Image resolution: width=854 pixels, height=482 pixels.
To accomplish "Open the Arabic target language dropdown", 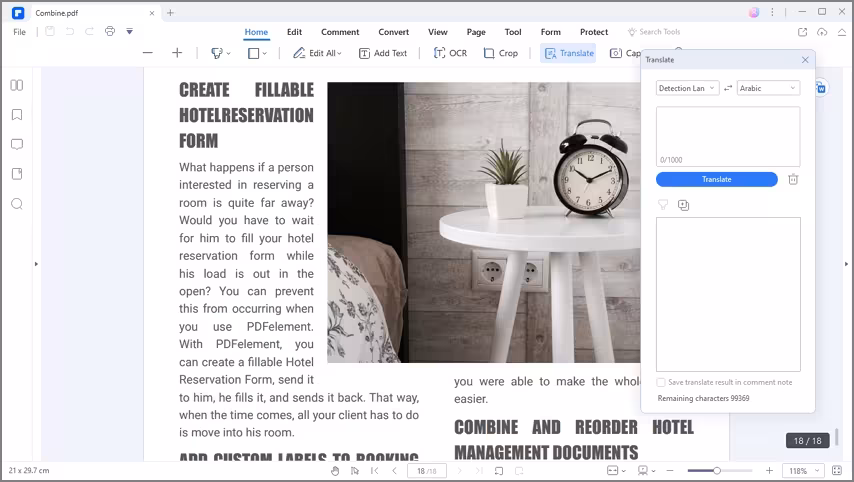I will pyautogui.click(x=768, y=88).
